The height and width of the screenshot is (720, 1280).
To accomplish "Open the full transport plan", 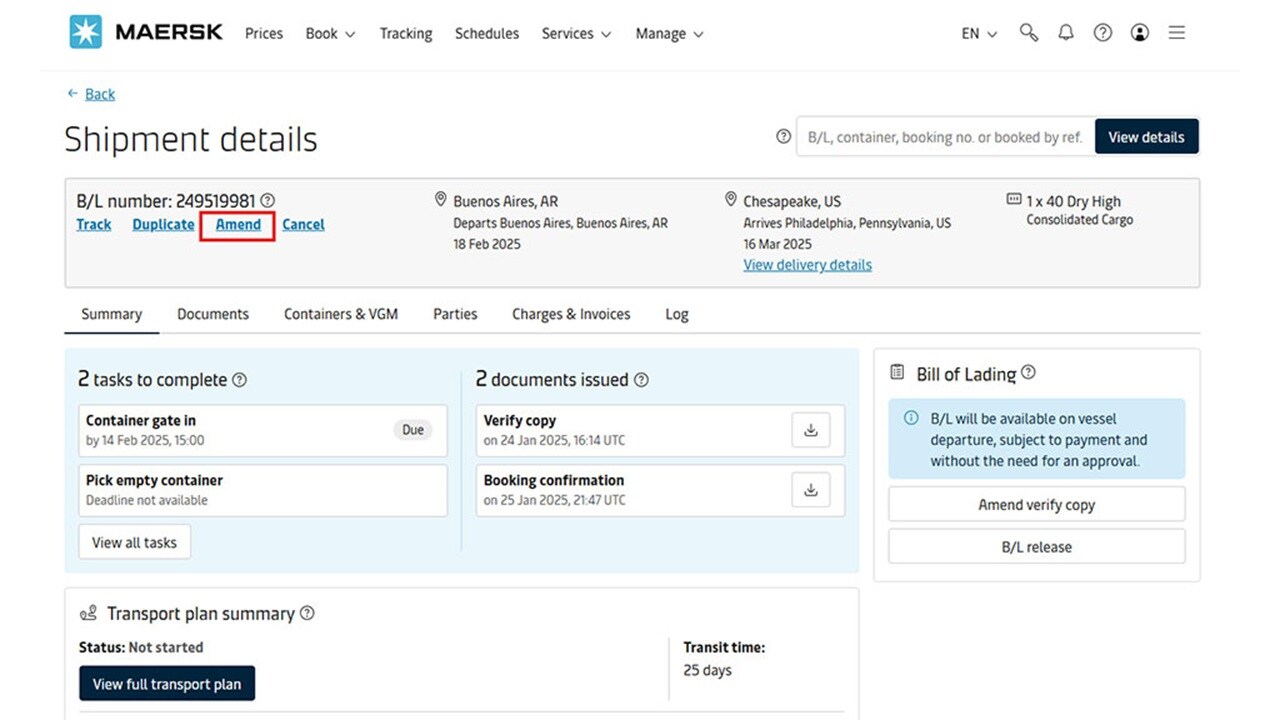I will click(166, 684).
